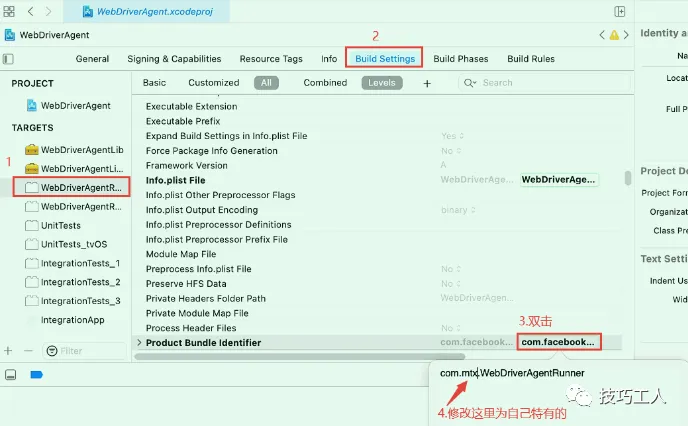This screenshot has height=426, width=688.
Task: Select Private Headers Folder Path setting
Action: point(205,298)
